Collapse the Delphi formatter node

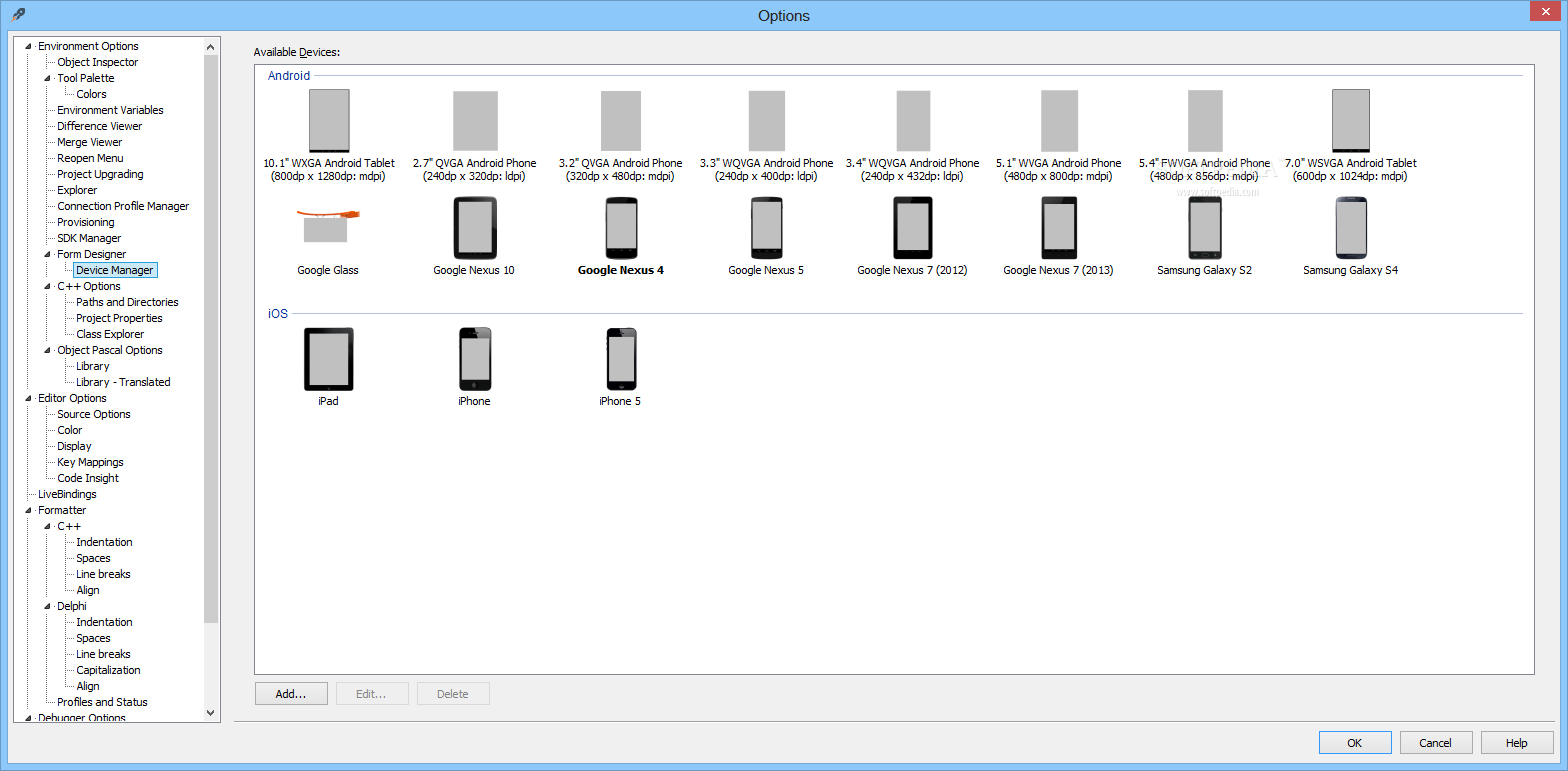click(x=48, y=606)
